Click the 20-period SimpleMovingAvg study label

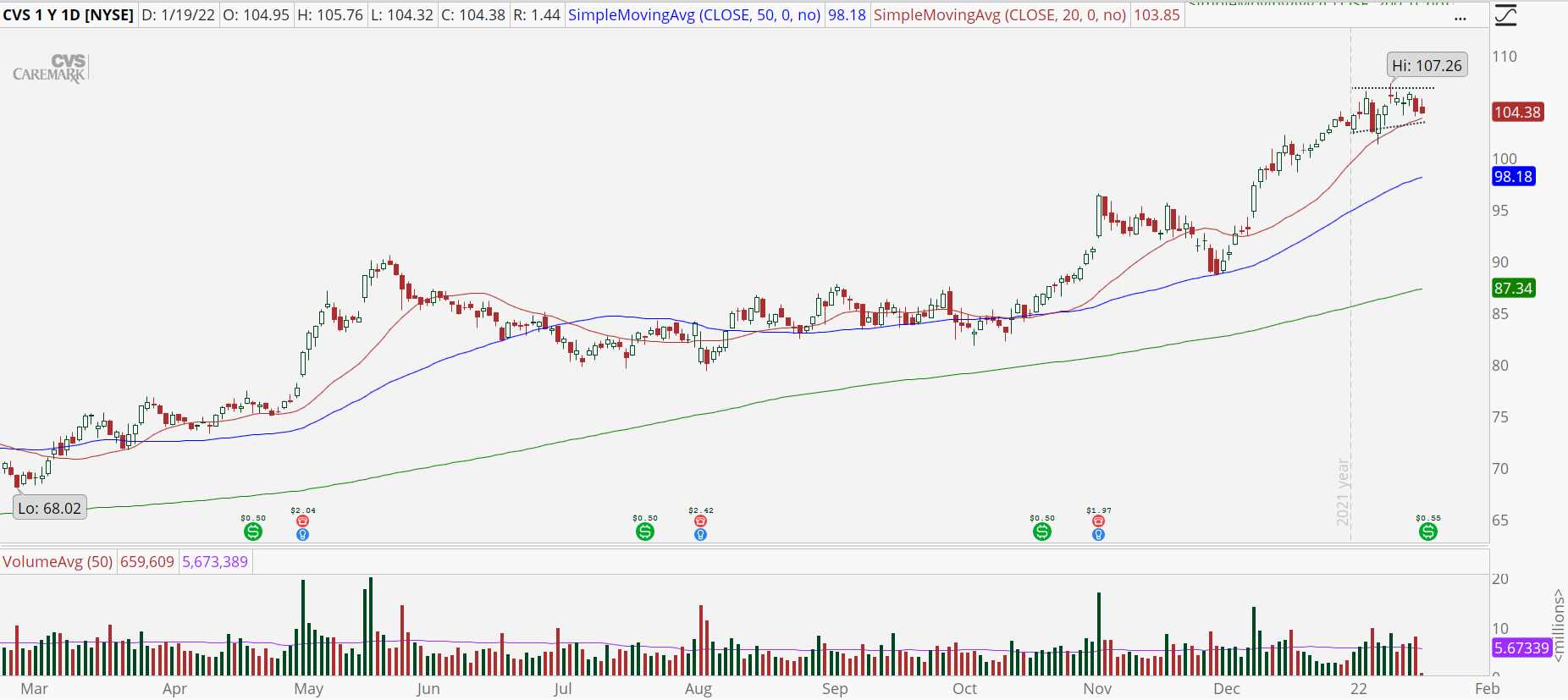(1000, 15)
